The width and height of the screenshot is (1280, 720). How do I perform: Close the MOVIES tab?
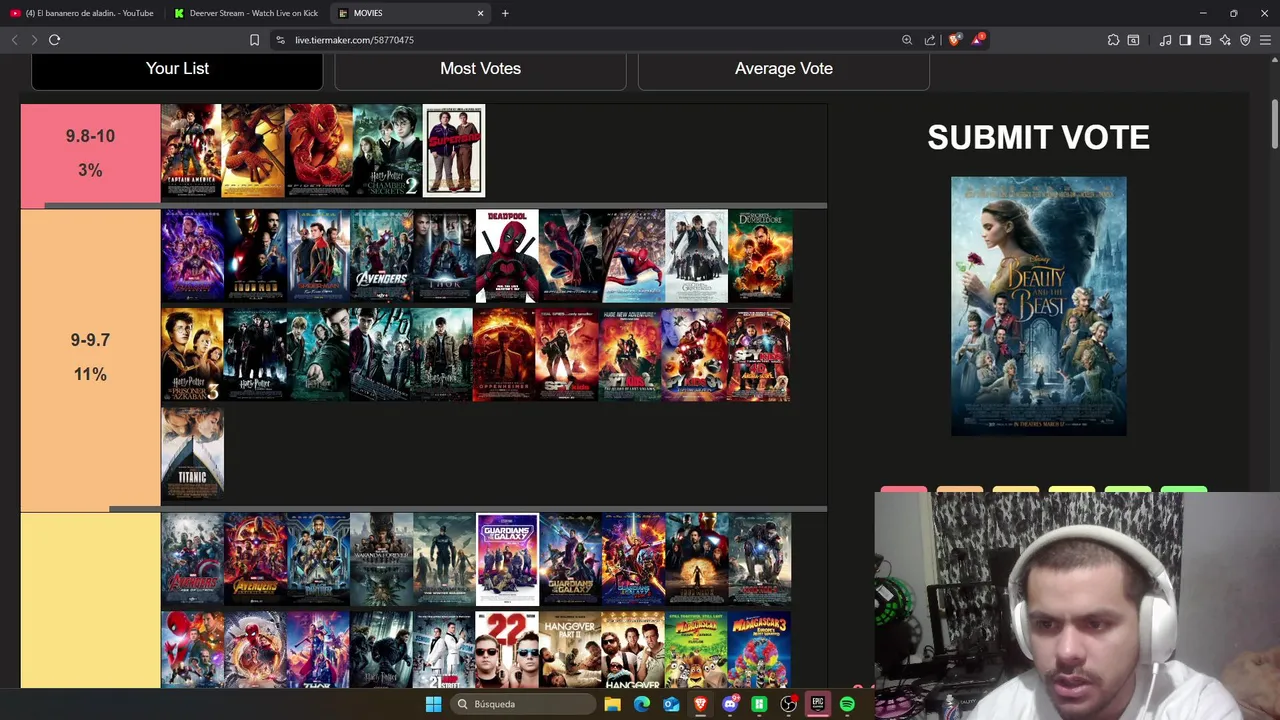tap(480, 13)
